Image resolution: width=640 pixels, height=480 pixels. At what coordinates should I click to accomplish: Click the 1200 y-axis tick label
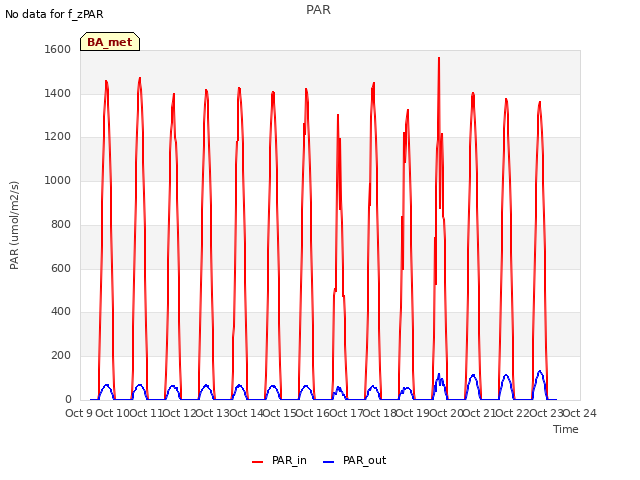pyautogui.click(x=58, y=137)
